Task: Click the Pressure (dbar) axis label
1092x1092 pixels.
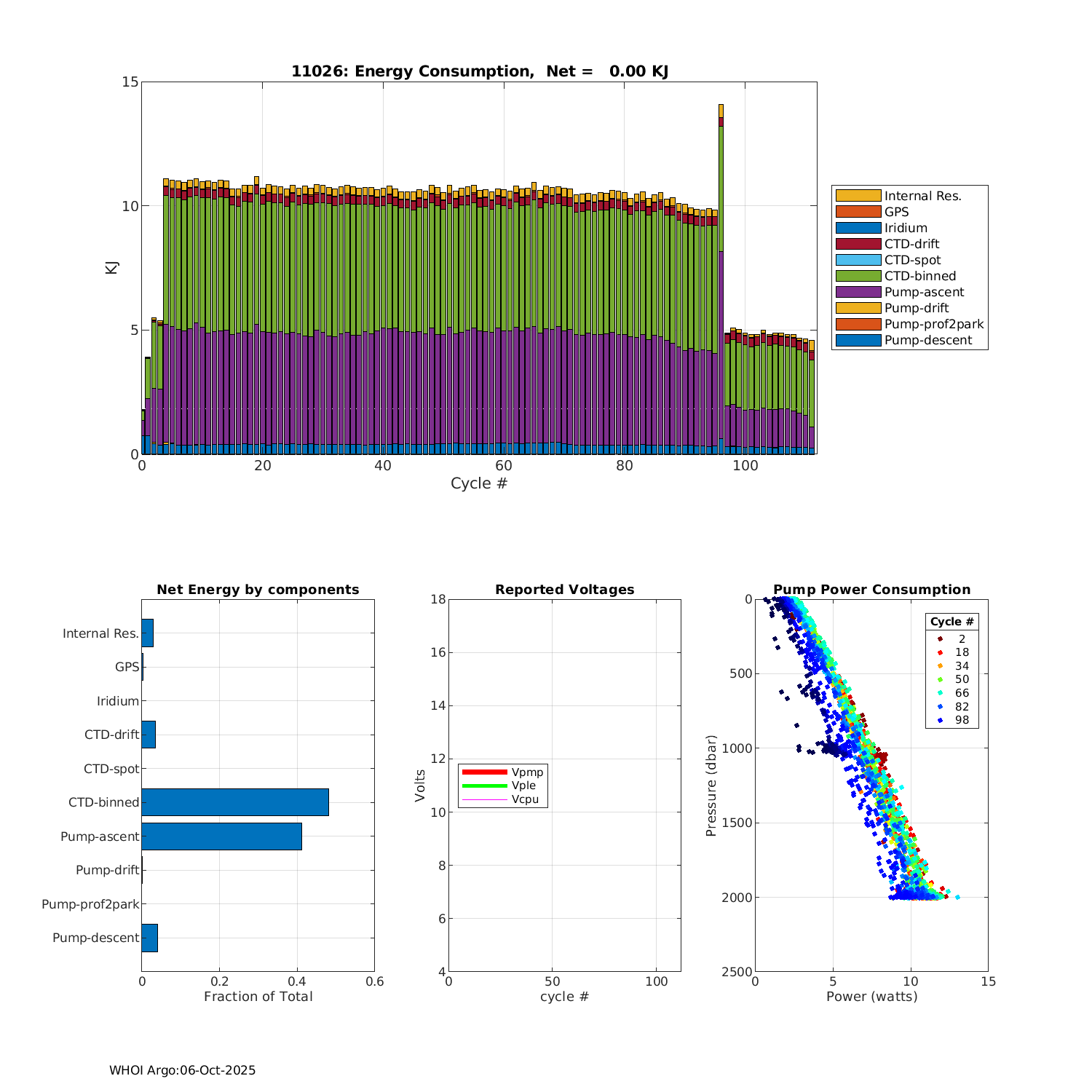Action: pyautogui.click(x=711, y=785)
